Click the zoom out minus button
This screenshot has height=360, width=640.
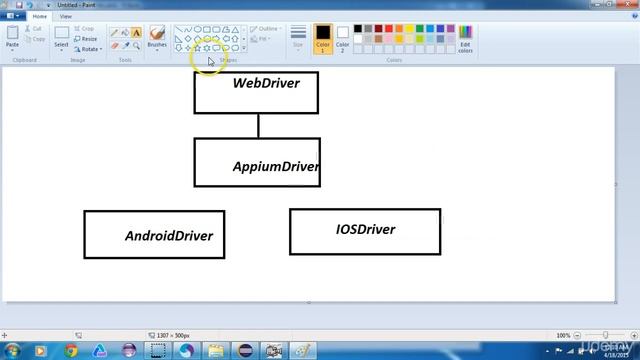click(x=577, y=335)
